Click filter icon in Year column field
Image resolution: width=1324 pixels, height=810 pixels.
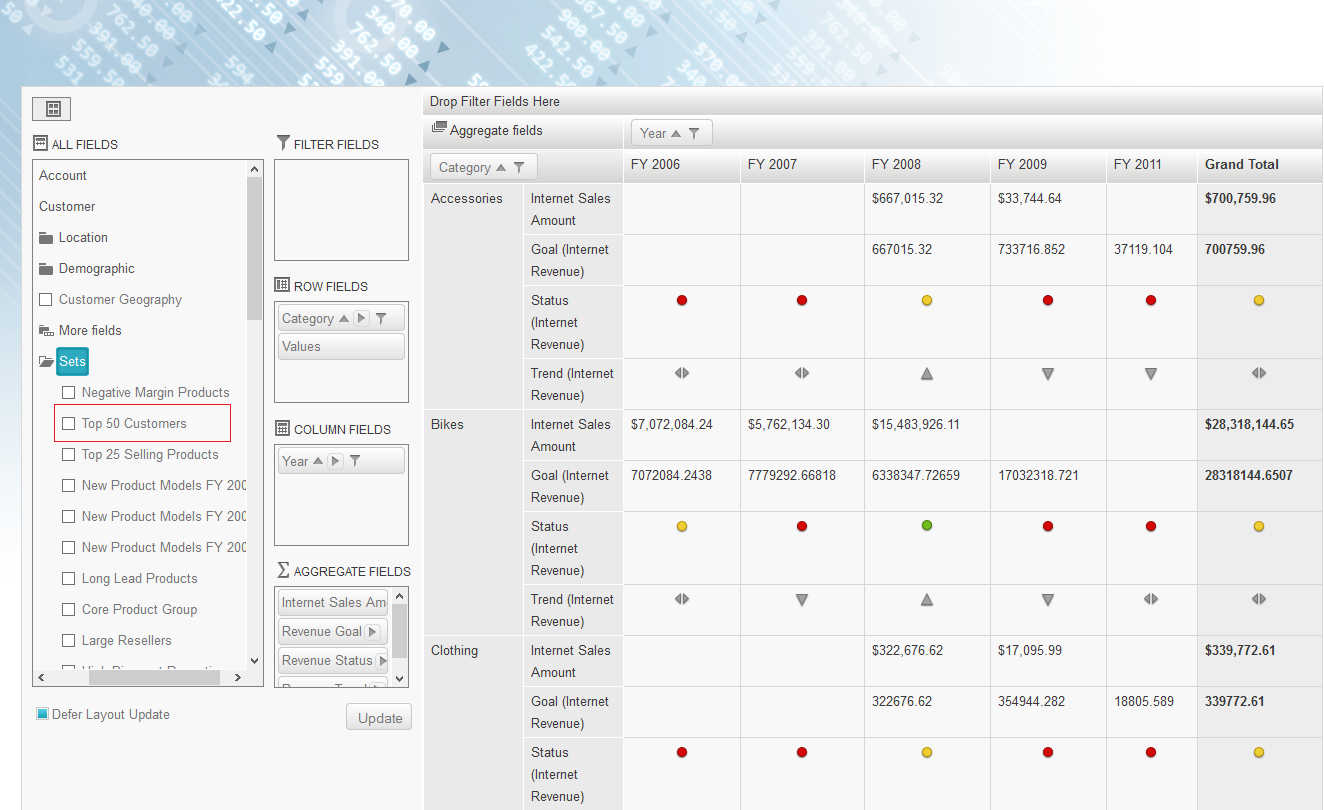pos(355,461)
